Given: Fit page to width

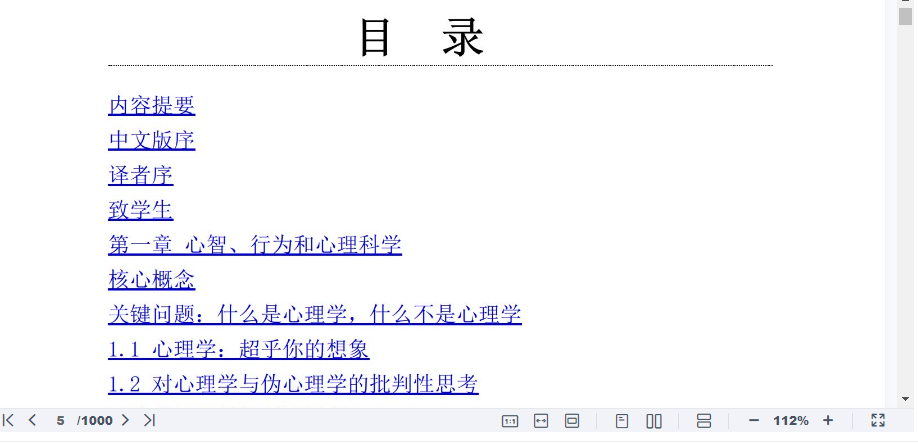Looking at the screenshot, I should point(541,421).
